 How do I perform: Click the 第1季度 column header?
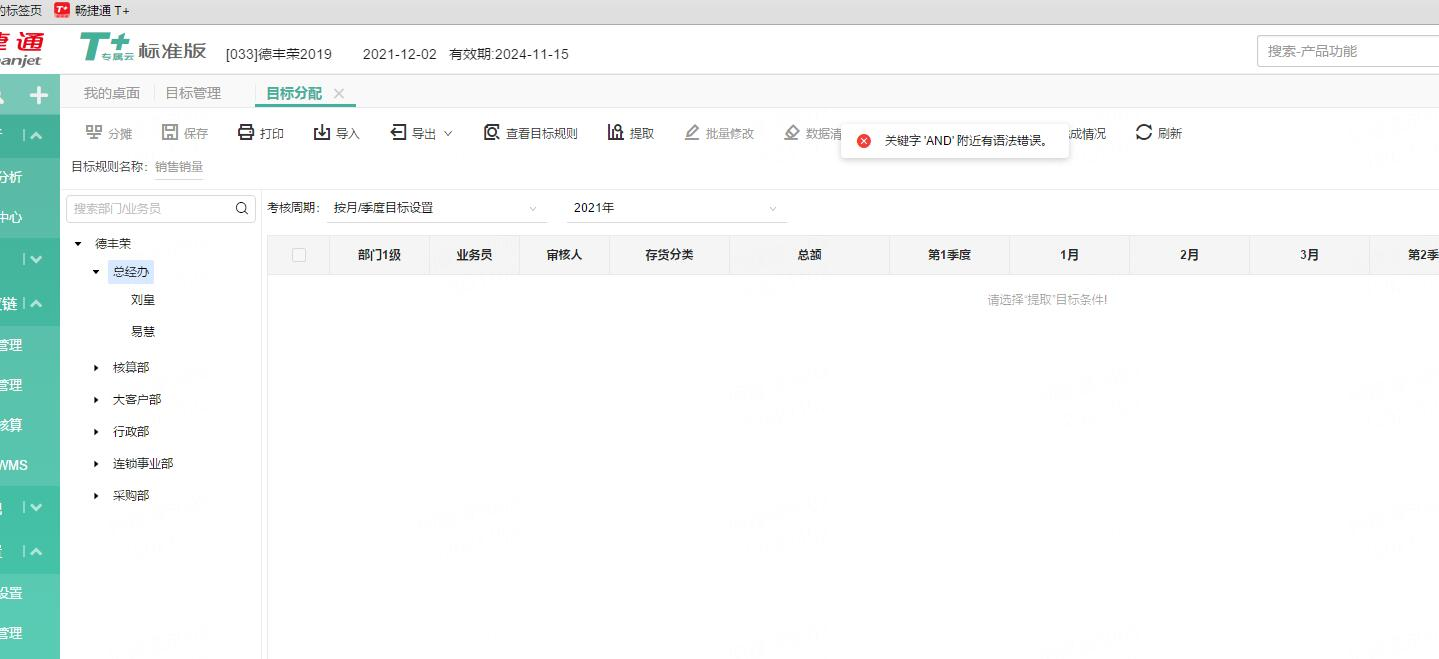(949, 255)
